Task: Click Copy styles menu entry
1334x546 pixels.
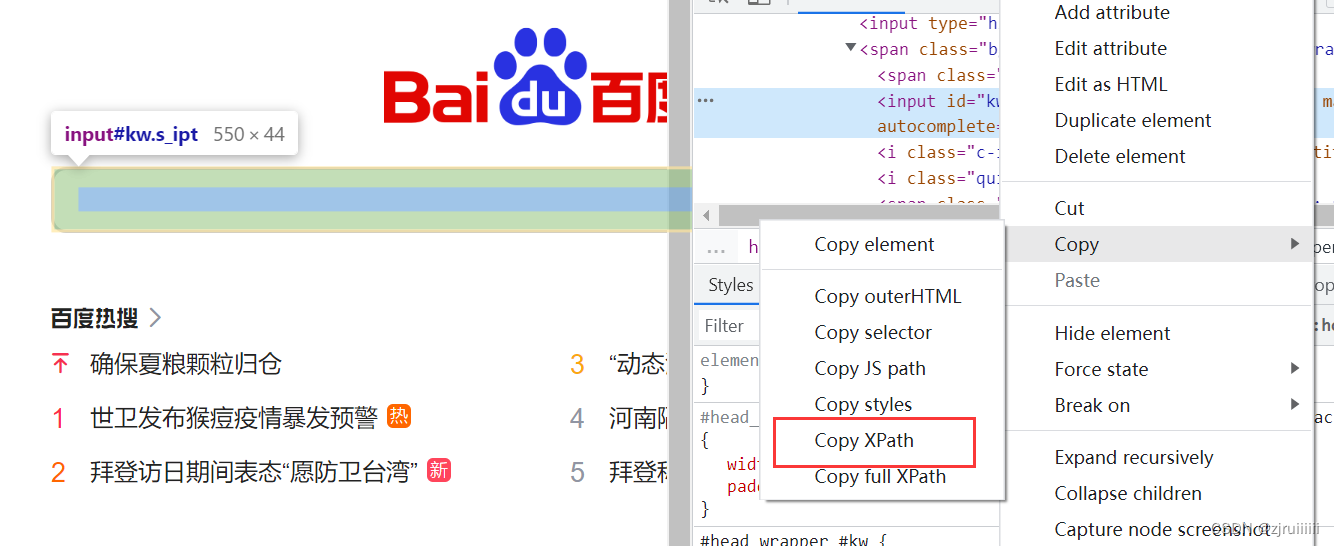Action: (x=863, y=405)
